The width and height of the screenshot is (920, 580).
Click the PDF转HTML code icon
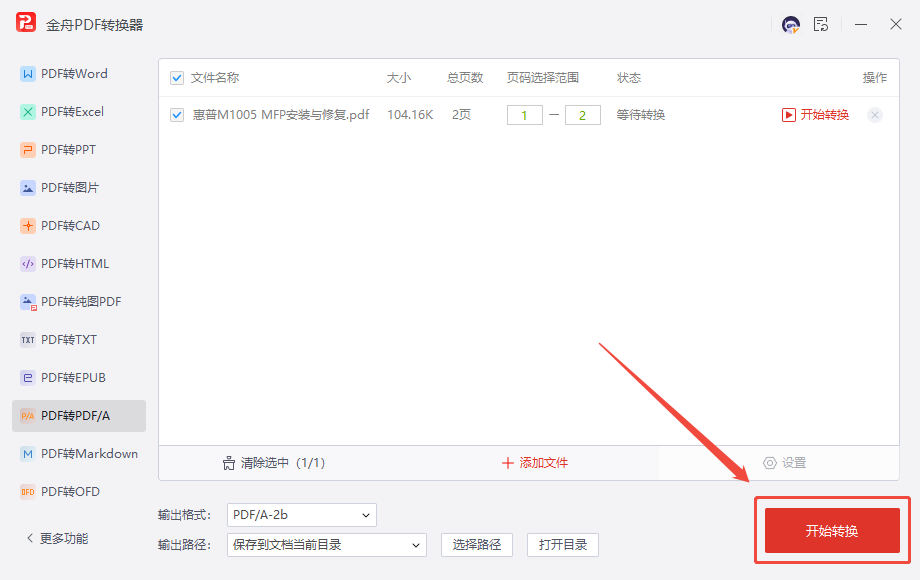pyautogui.click(x=28, y=264)
